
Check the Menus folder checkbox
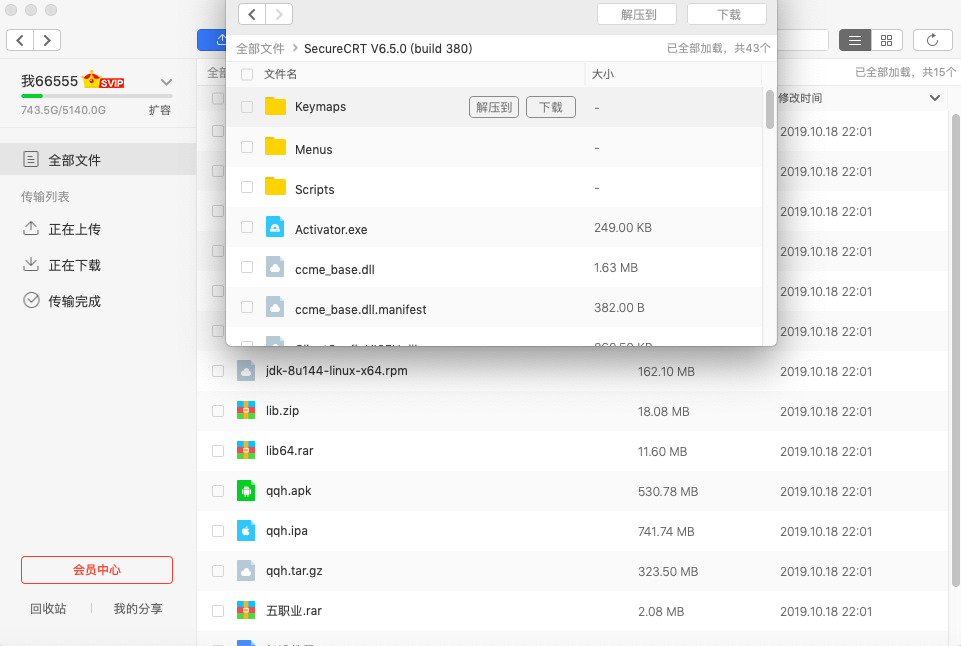click(x=247, y=147)
